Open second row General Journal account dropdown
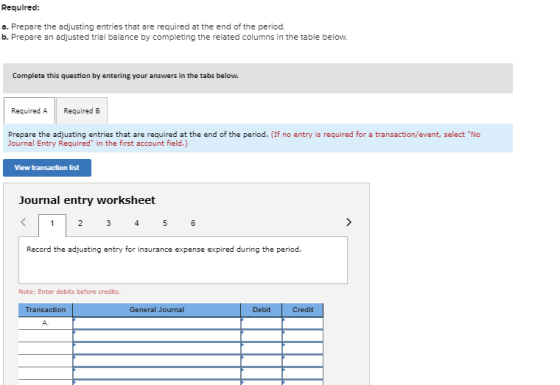The image size is (560, 385). click(x=157, y=336)
